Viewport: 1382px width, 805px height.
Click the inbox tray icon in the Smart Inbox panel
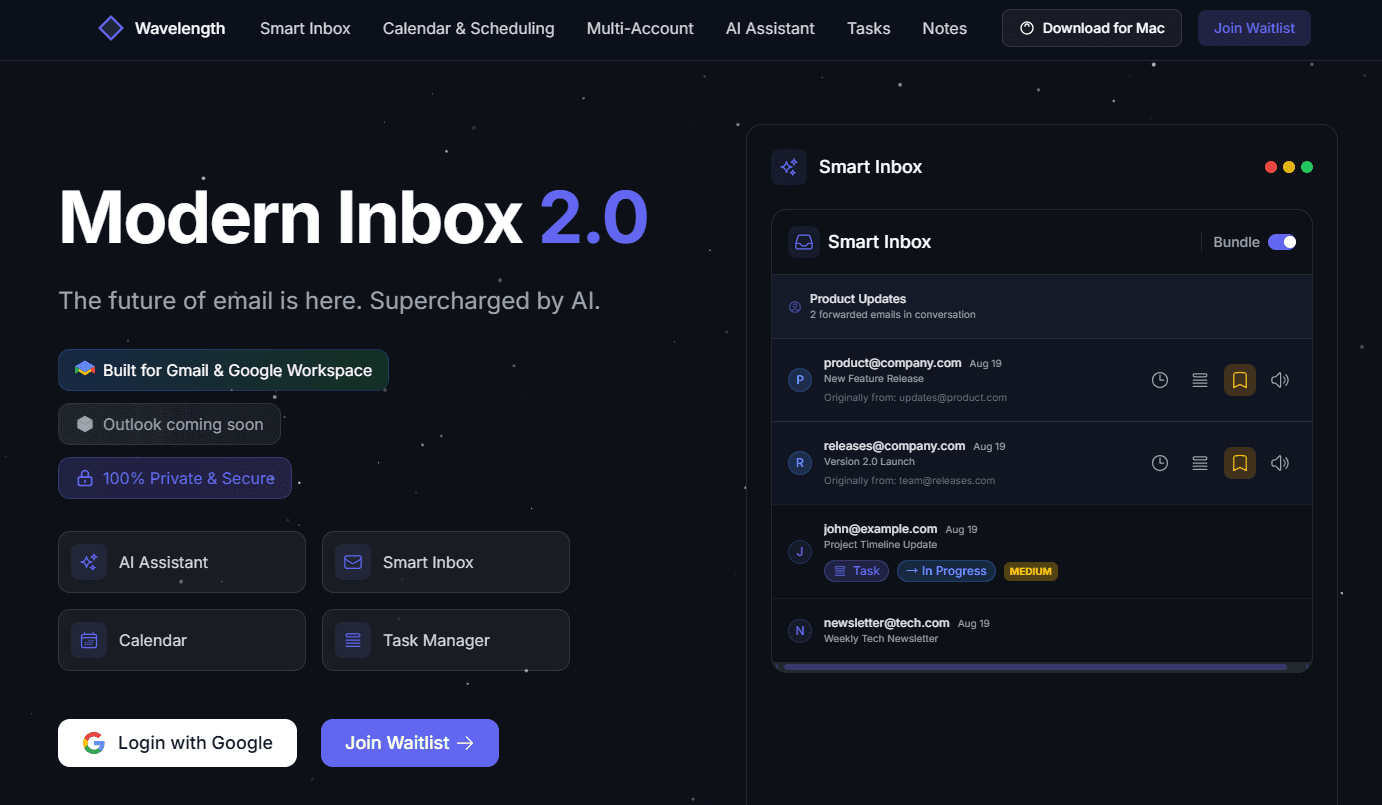point(803,242)
